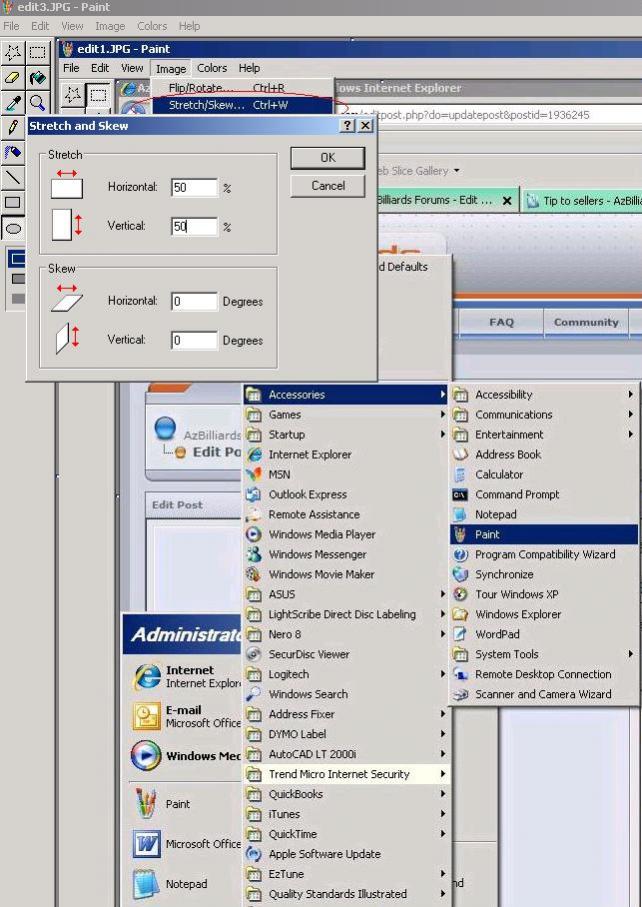
Task: Select the Magnifier tool
Action: [38, 103]
